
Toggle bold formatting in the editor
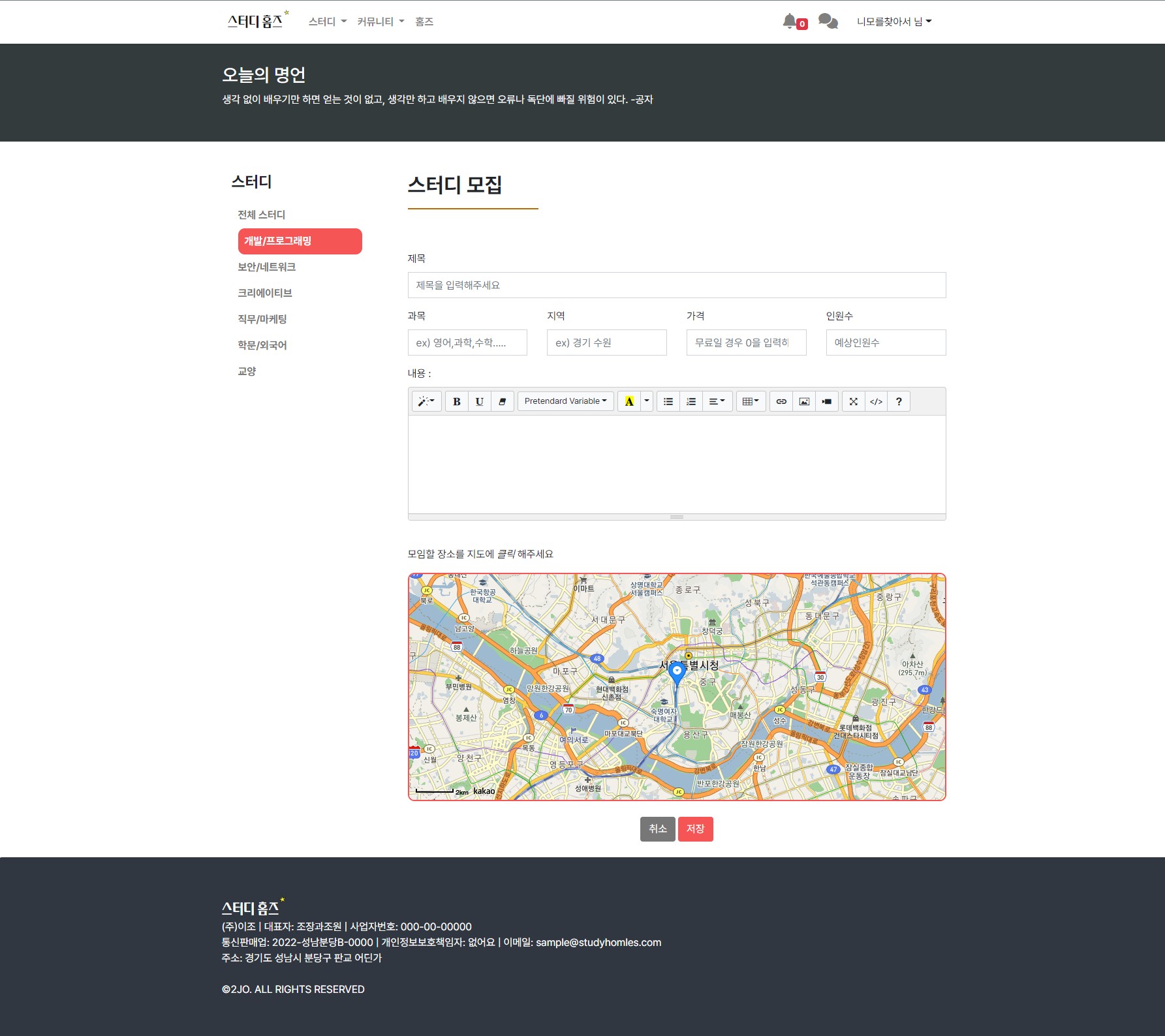click(457, 401)
